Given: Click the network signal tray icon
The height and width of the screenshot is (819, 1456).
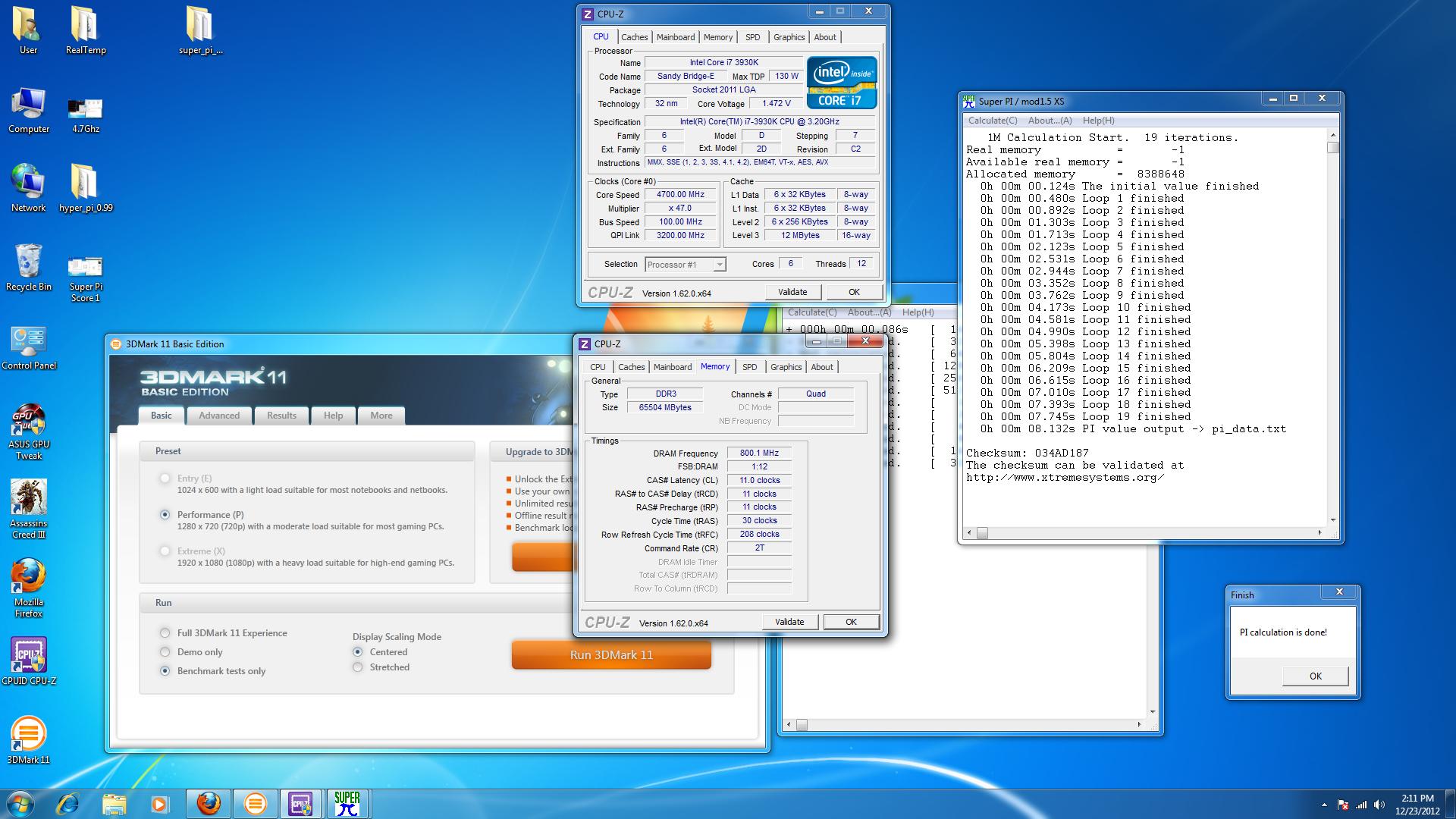Looking at the screenshot, I should coord(1361,805).
